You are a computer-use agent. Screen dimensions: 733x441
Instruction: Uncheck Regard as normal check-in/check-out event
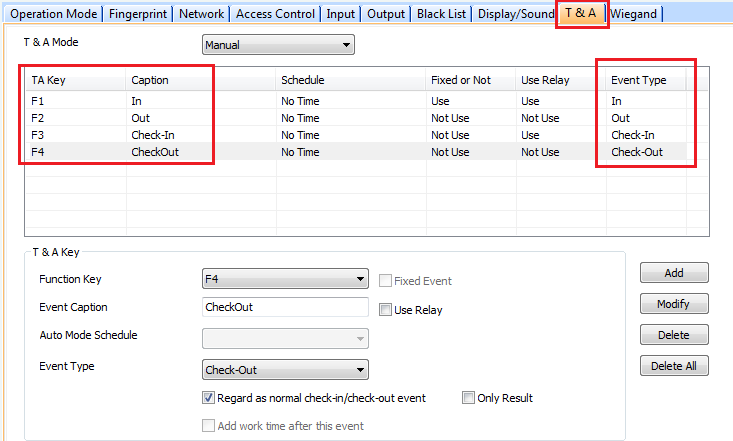tap(209, 398)
